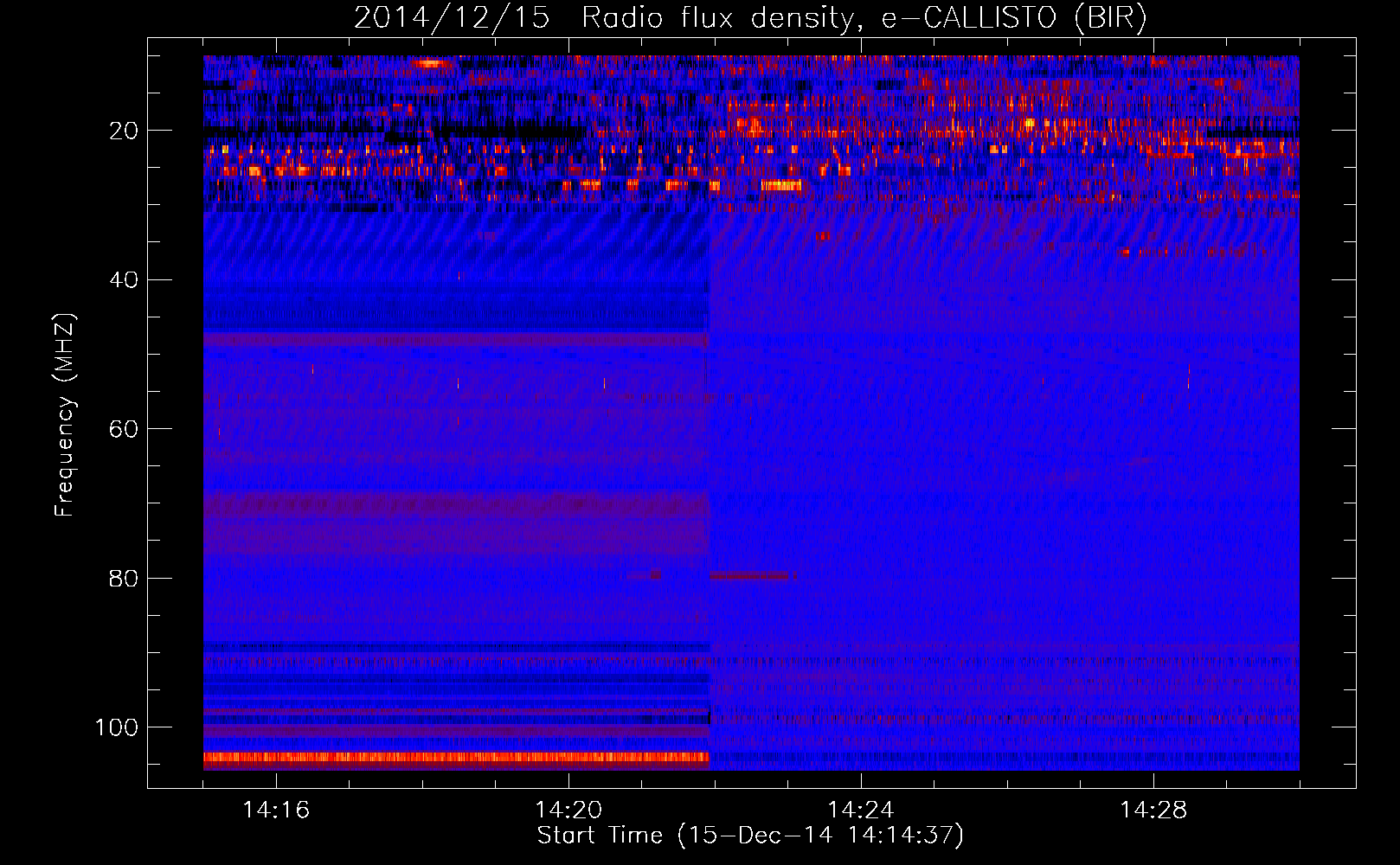This screenshot has width=1400, height=865.
Task: Click the 'Frequency (MHZ)' axis label
Action: (x=65, y=414)
